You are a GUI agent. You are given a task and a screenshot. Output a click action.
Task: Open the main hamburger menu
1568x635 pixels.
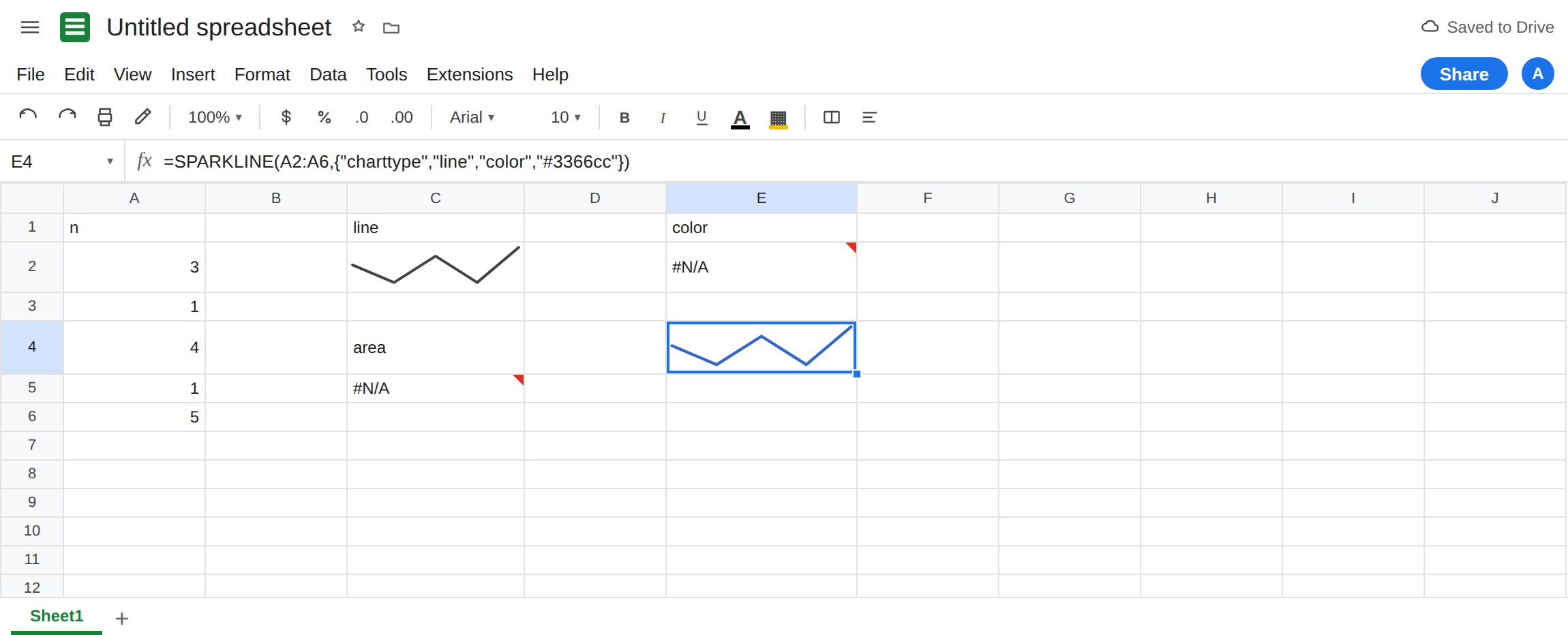click(30, 27)
